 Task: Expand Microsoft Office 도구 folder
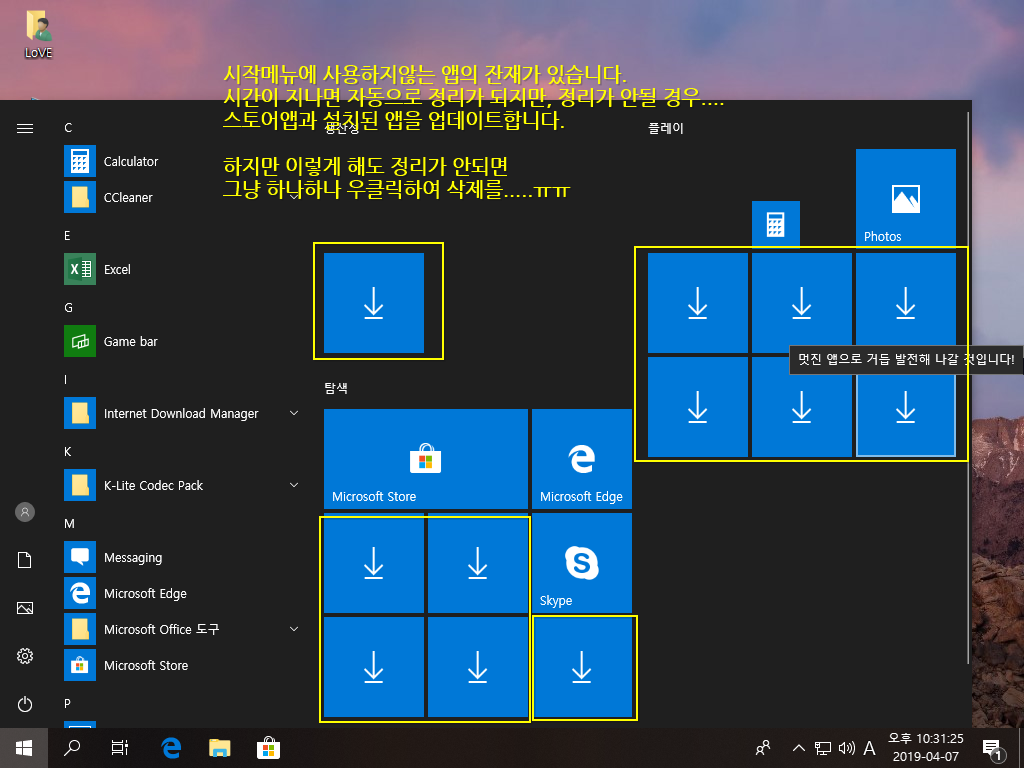[294, 629]
